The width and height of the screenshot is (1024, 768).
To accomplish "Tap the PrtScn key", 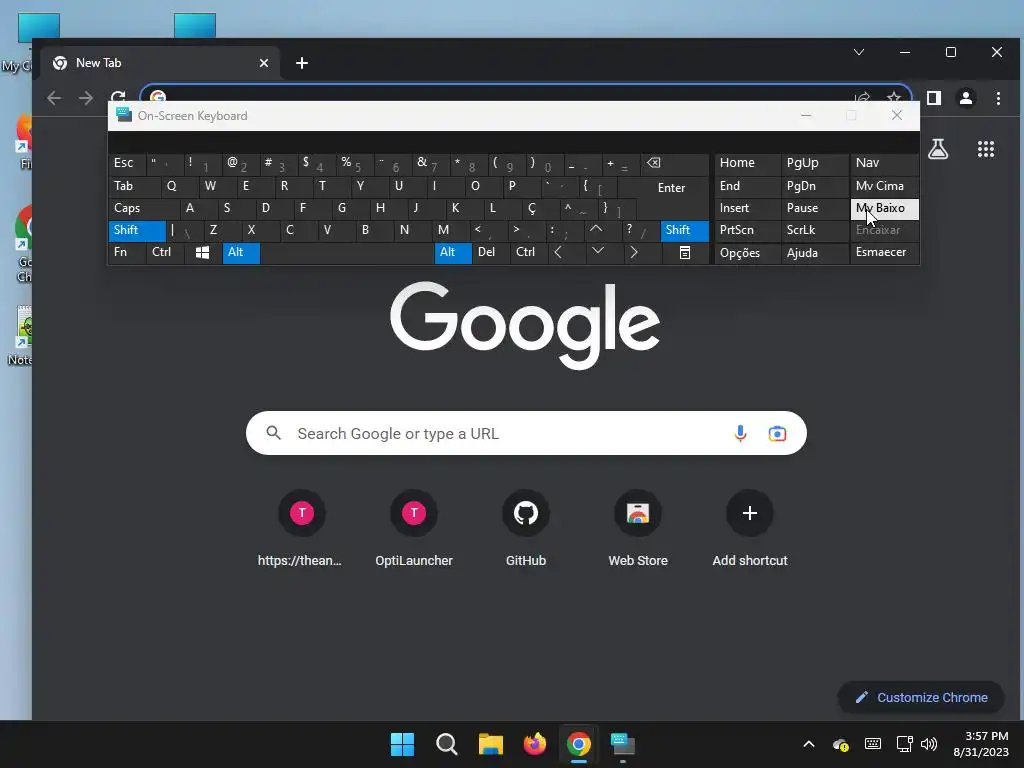I will click(x=747, y=231).
